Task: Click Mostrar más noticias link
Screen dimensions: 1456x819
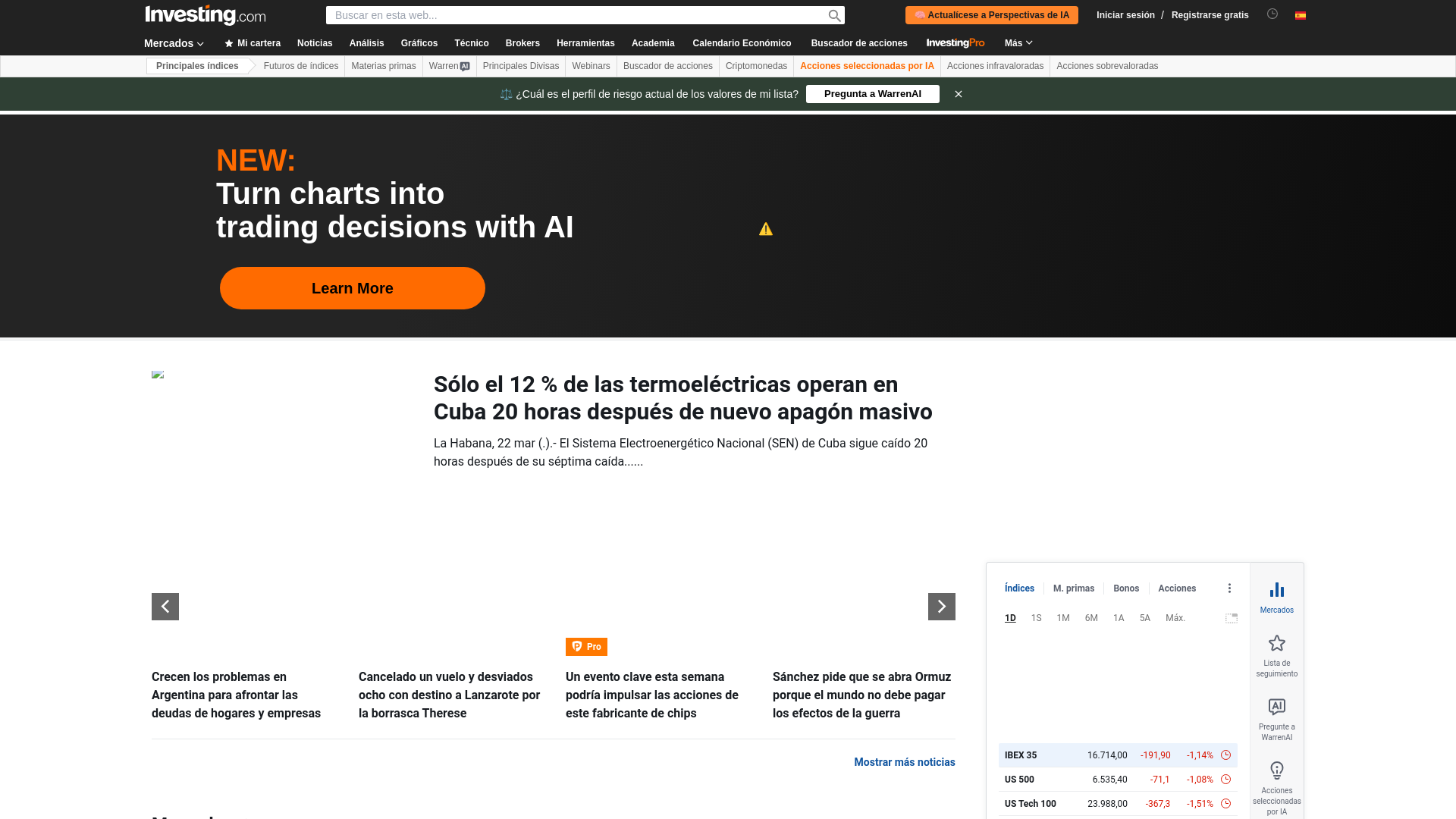Action: 905,762
